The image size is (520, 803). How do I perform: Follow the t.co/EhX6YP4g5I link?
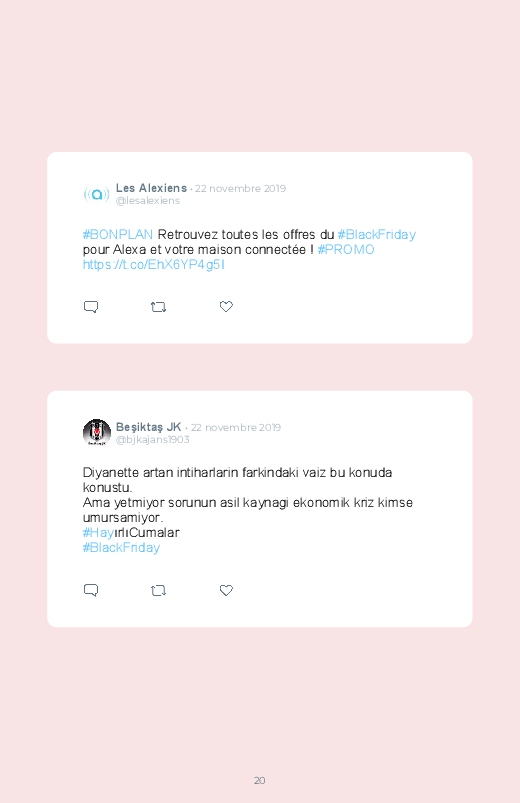154,265
